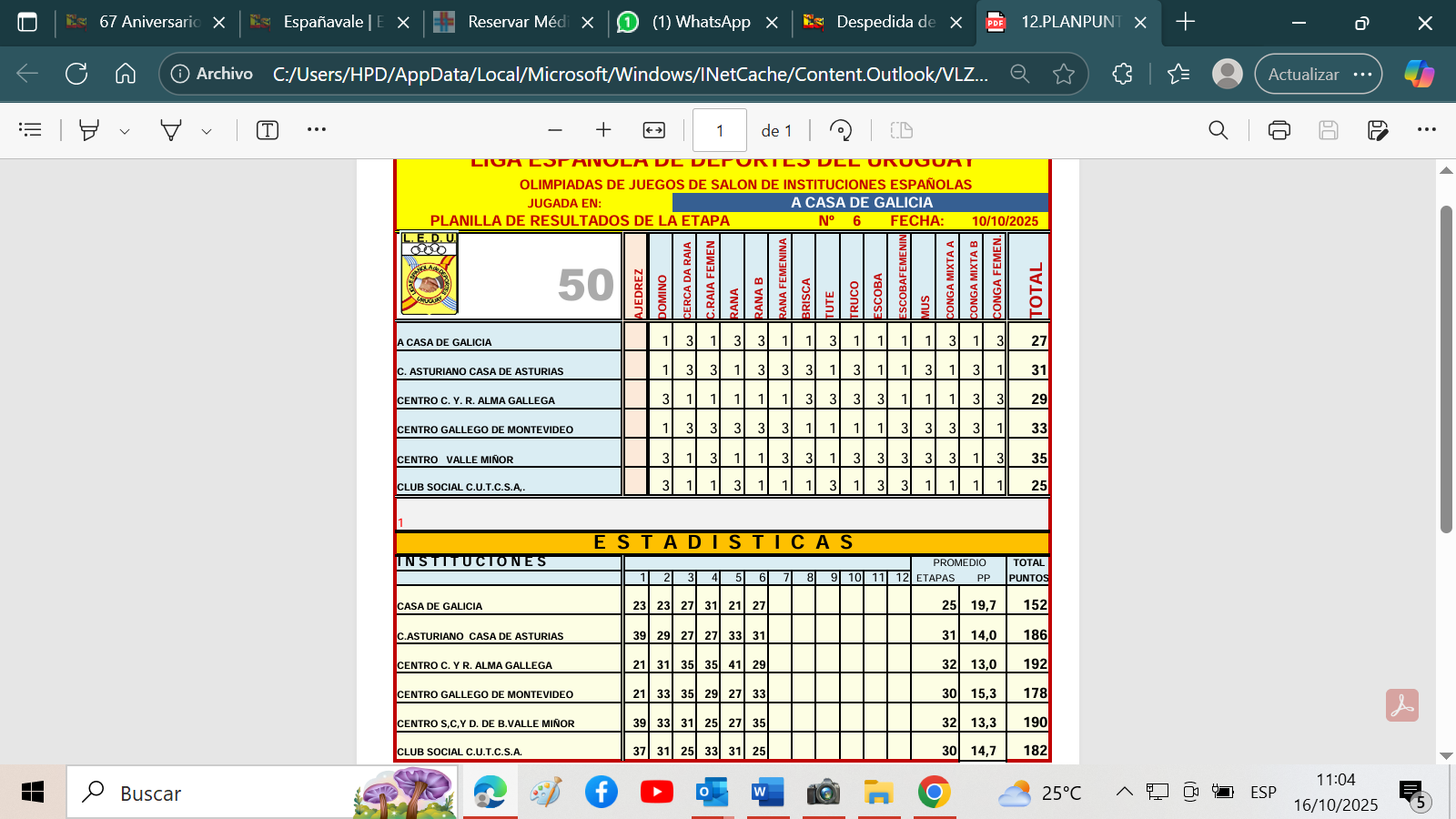Search within the PDF document
The height and width of the screenshot is (819, 1456).
tap(1218, 130)
